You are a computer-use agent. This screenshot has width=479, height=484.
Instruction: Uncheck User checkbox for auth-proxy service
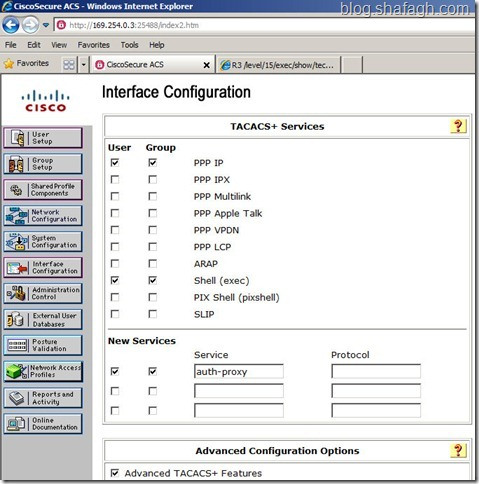[115, 371]
